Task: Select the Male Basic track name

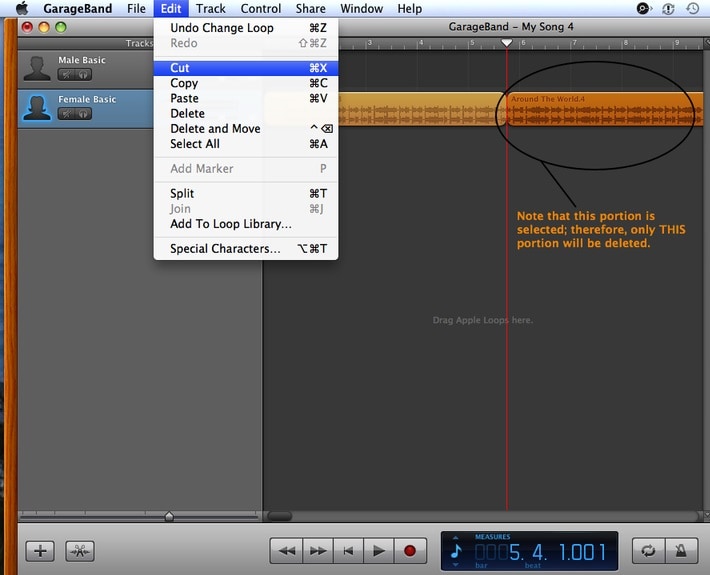Action: pos(82,60)
